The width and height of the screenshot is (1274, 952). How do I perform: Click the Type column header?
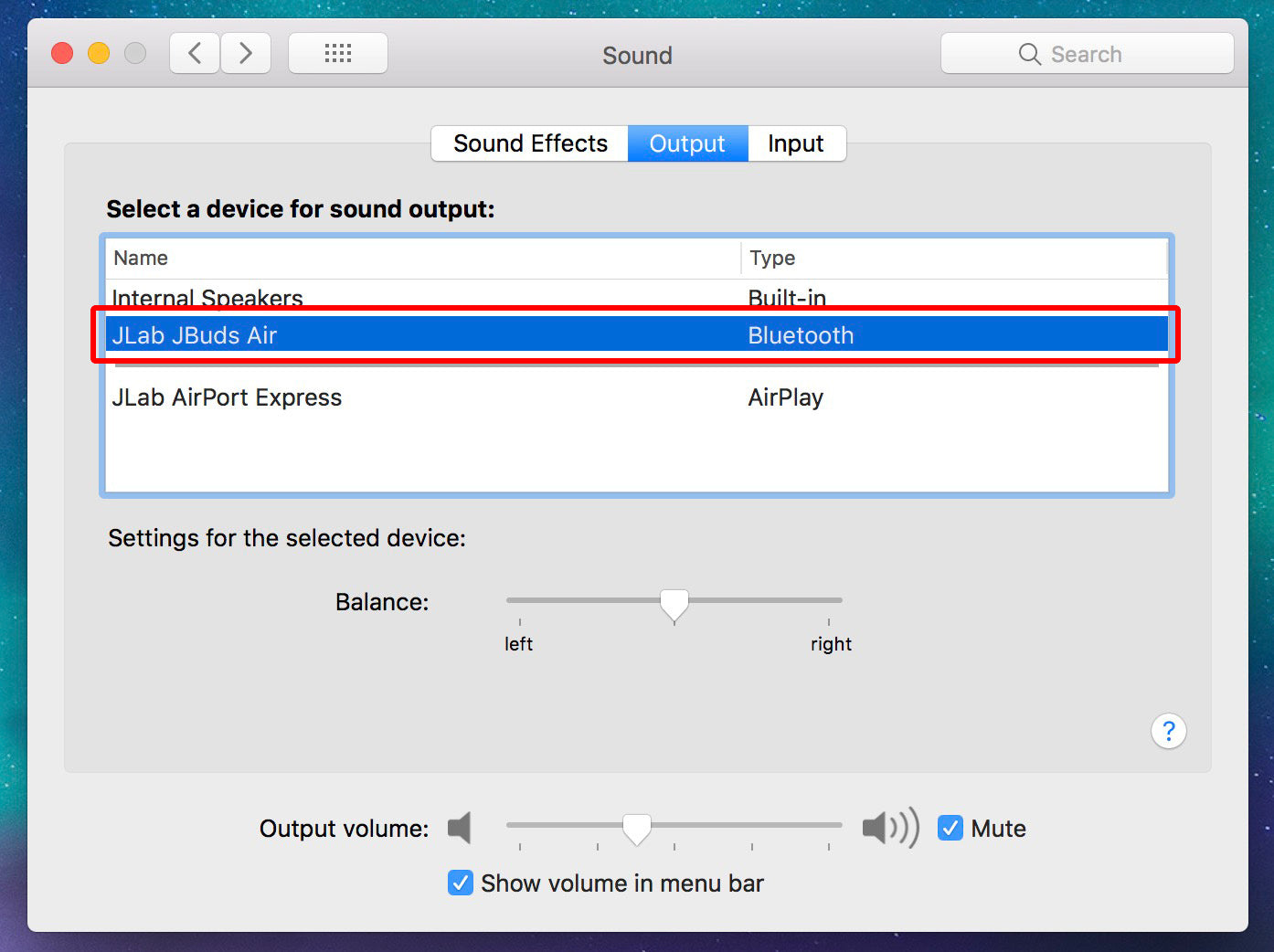(x=954, y=258)
